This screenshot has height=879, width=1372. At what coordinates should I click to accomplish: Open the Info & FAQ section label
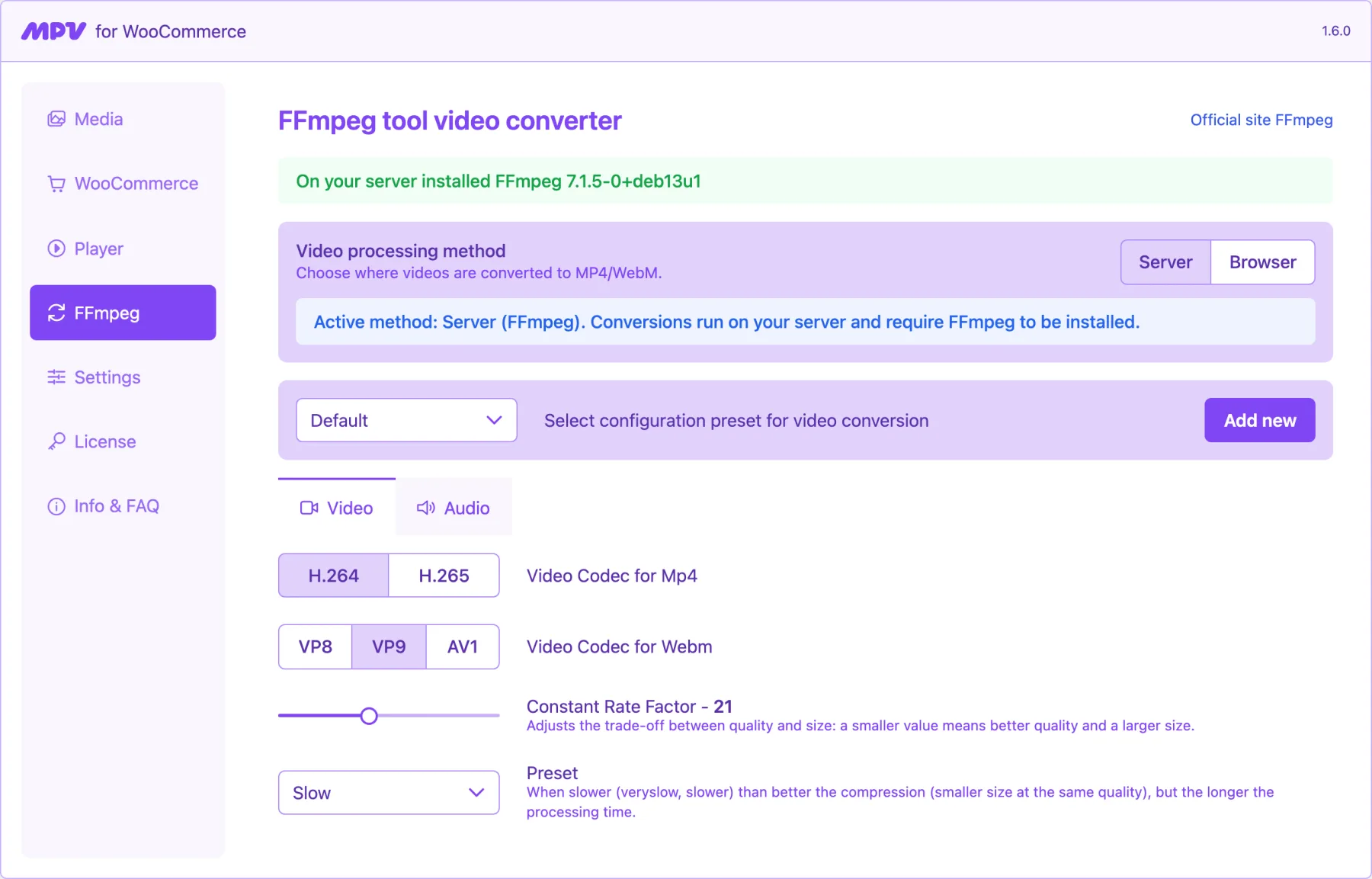coord(117,506)
